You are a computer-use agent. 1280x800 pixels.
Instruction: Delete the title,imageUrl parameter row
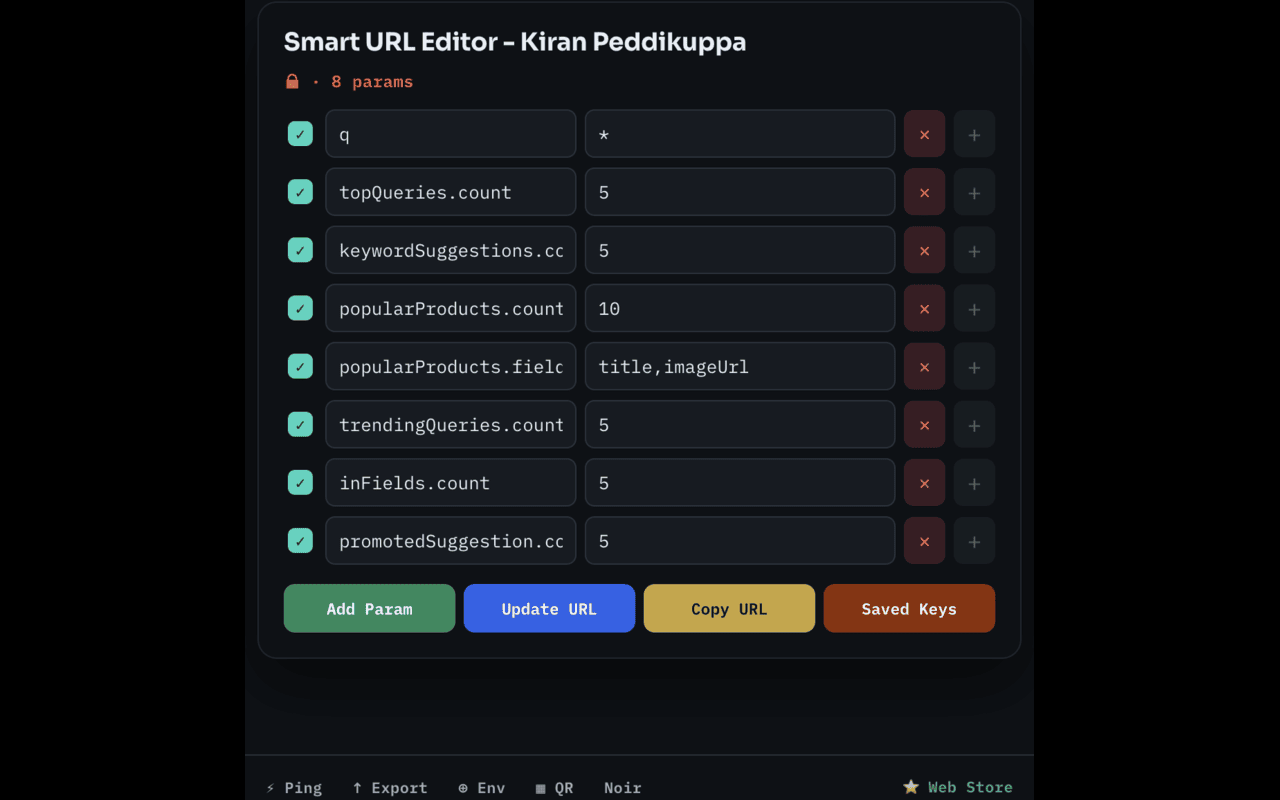click(x=924, y=366)
